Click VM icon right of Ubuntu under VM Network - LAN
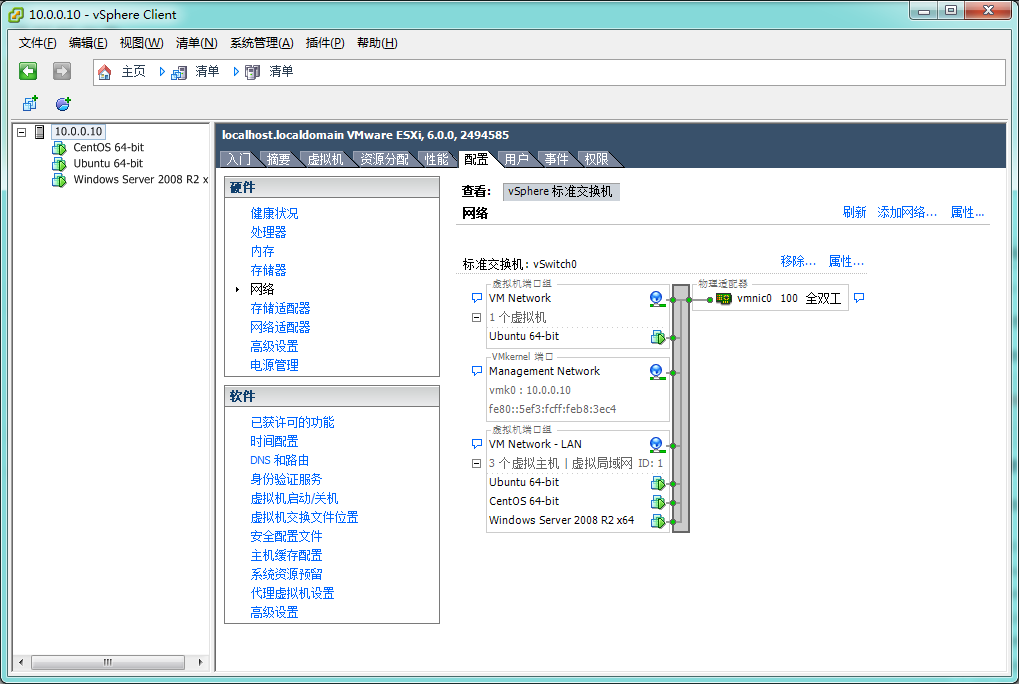 point(658,483)
